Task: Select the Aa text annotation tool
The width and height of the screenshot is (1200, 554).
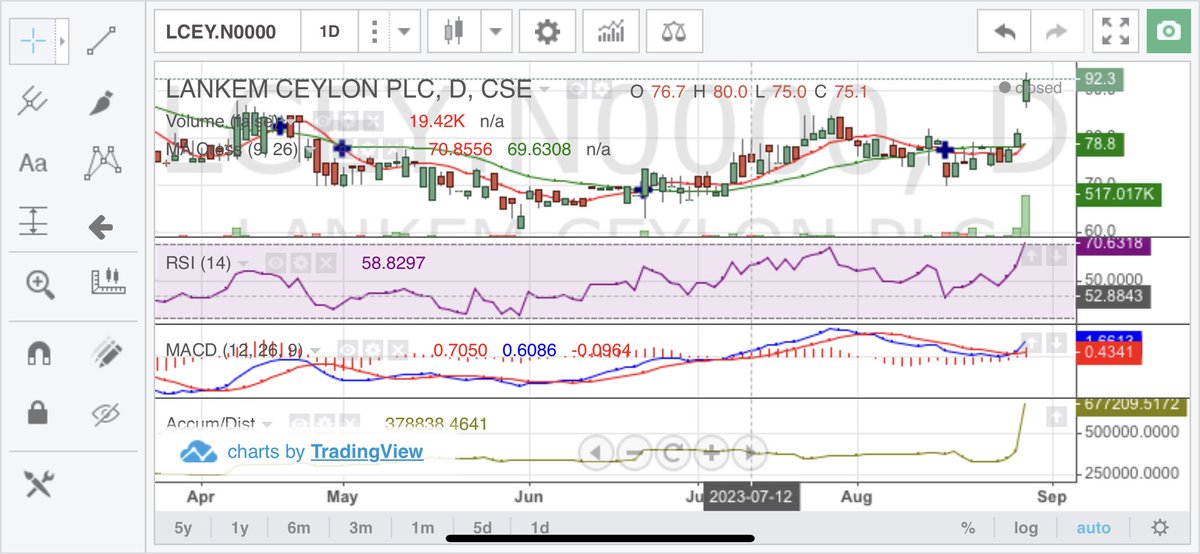Action: 34,162
